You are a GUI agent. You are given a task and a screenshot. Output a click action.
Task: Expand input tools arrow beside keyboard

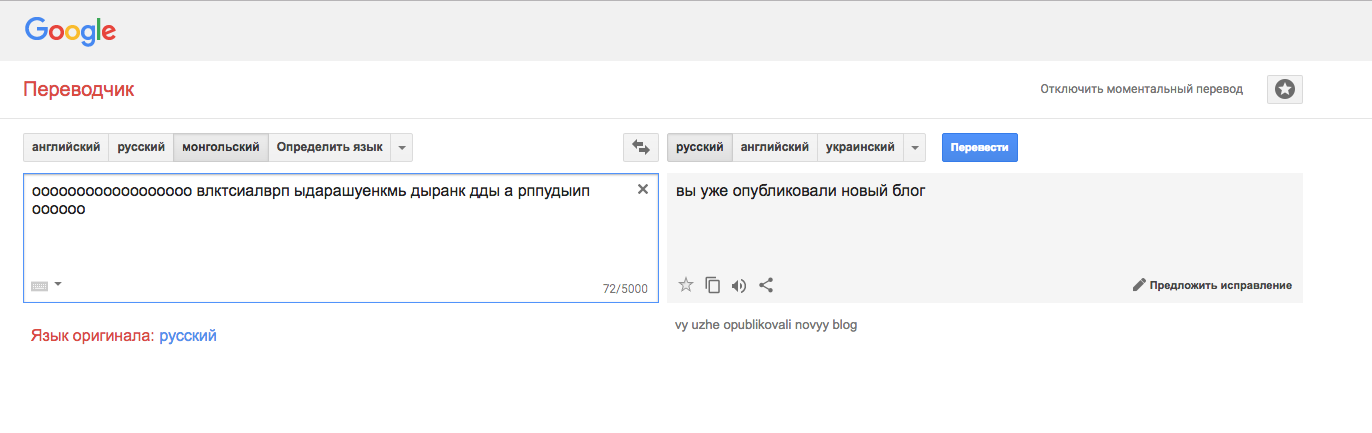tap(58, 285)
